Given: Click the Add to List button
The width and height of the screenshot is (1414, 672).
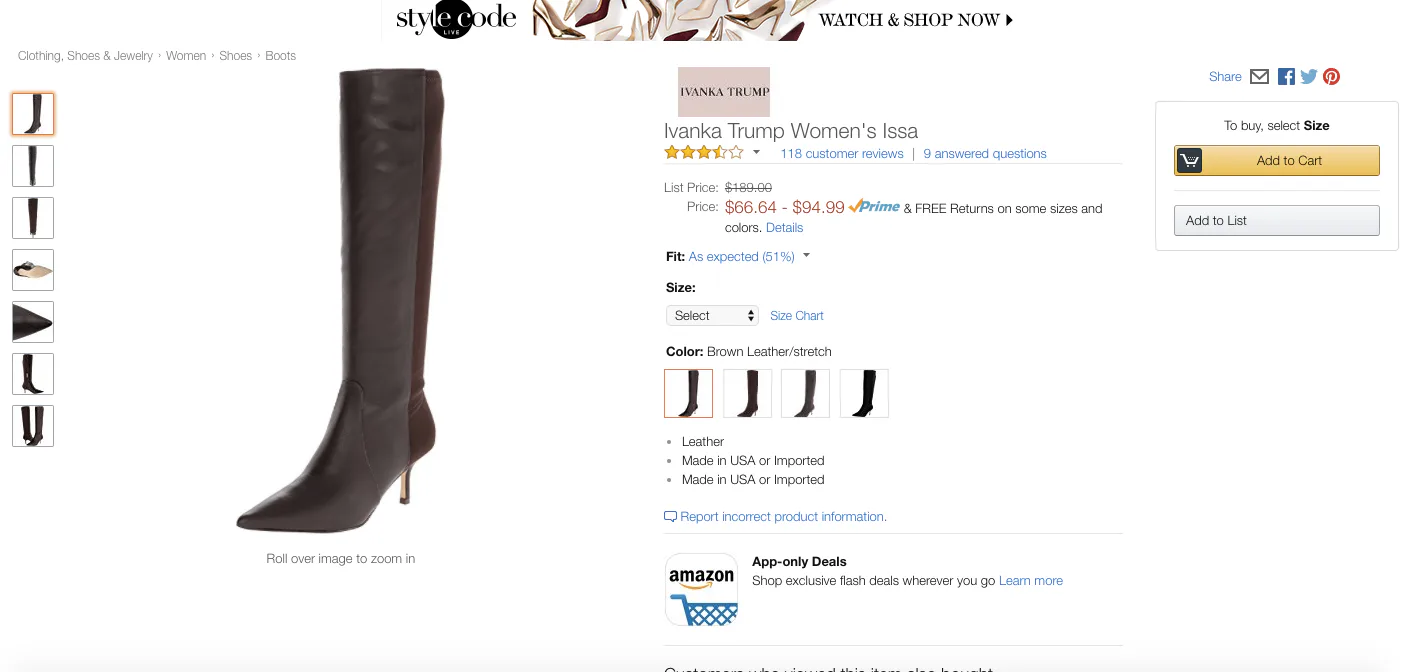Looking at the screenshot, I should tap(1277, 221).
